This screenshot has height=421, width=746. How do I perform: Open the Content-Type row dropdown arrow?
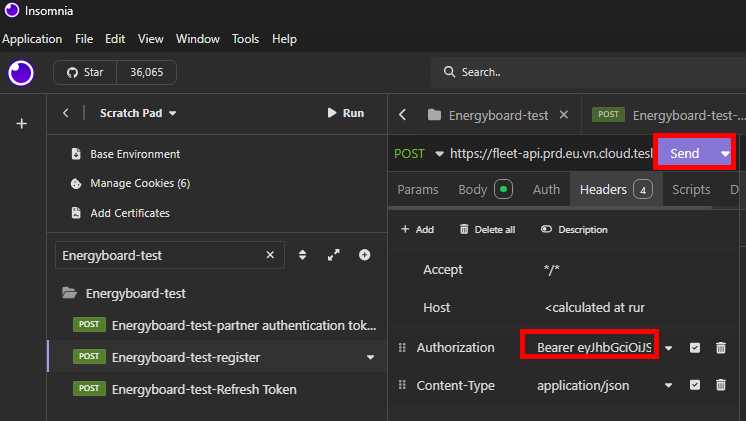[668, 385]
